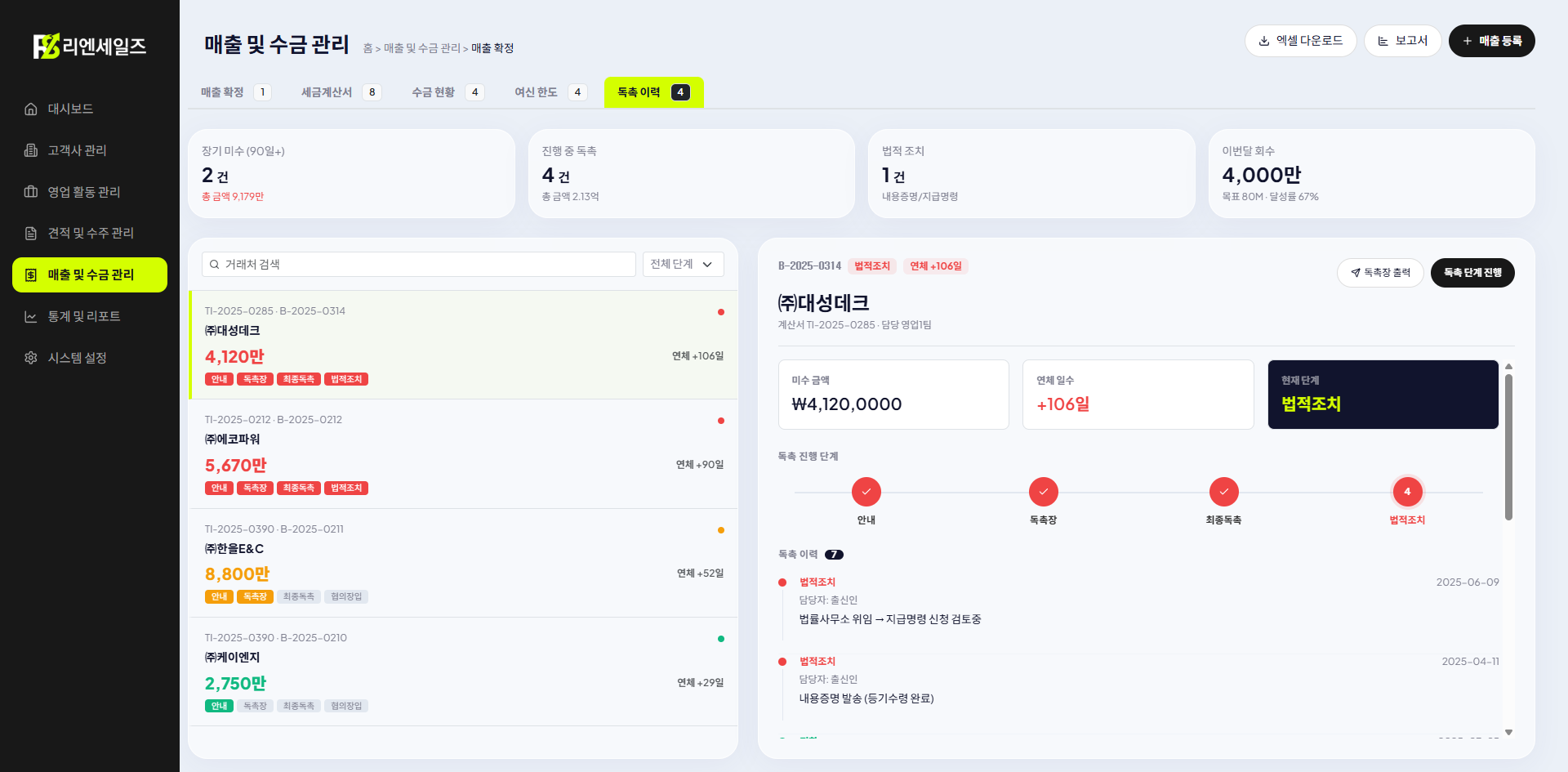Click the B-2025-0314 code in detail header

coord(809,266)
